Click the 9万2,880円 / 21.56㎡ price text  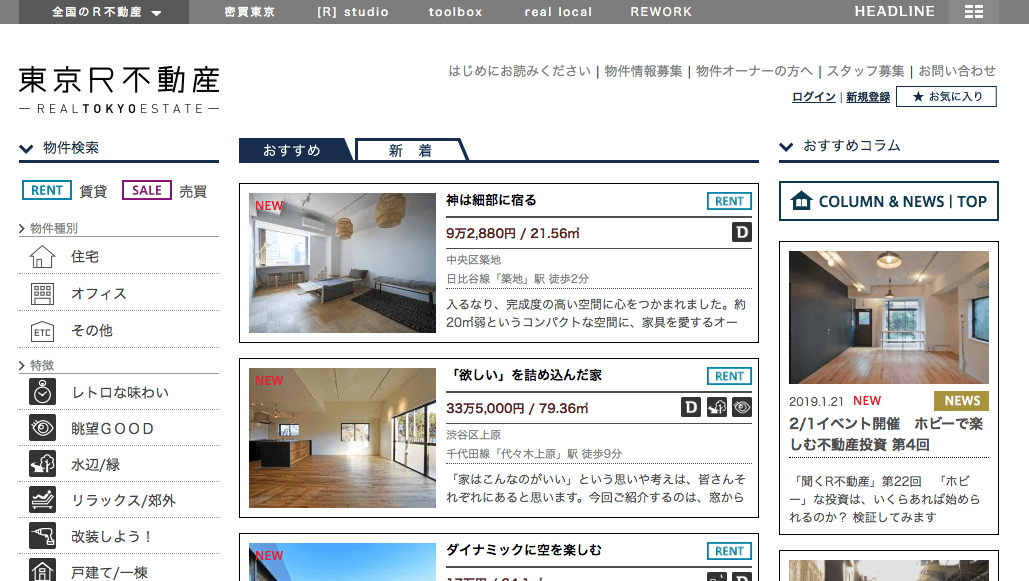[513, 233]
